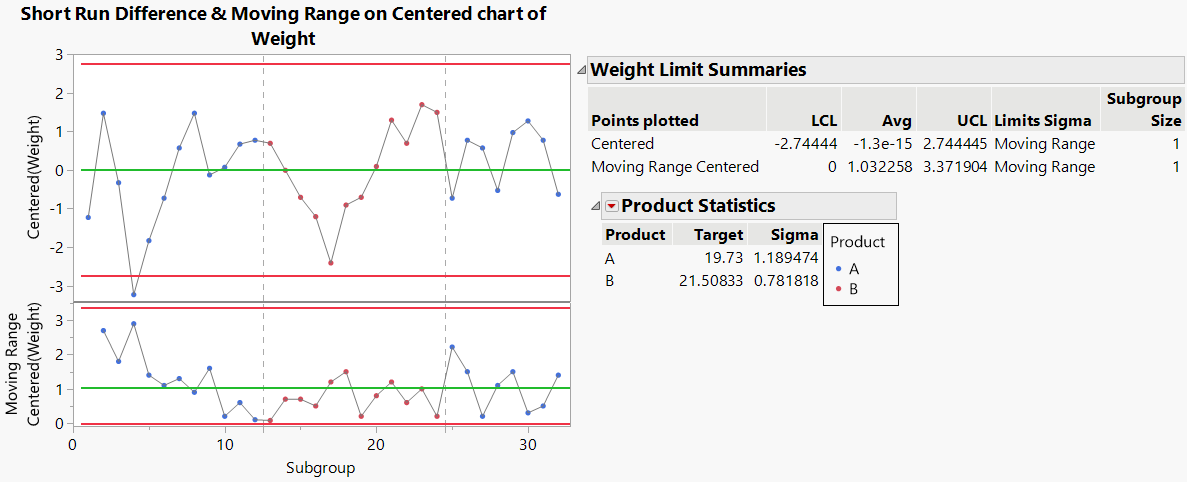Open the Product Statistics red triangle menu
This screenshot has width=1187, height=482.
pos(611,206)
